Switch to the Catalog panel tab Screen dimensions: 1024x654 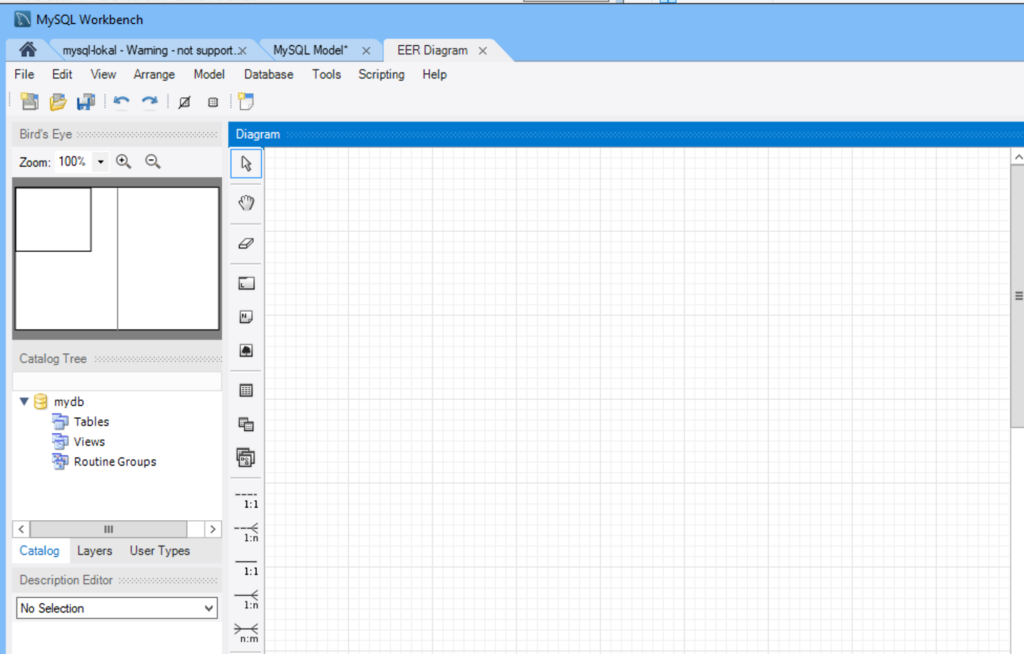click(x=39, y=551)
